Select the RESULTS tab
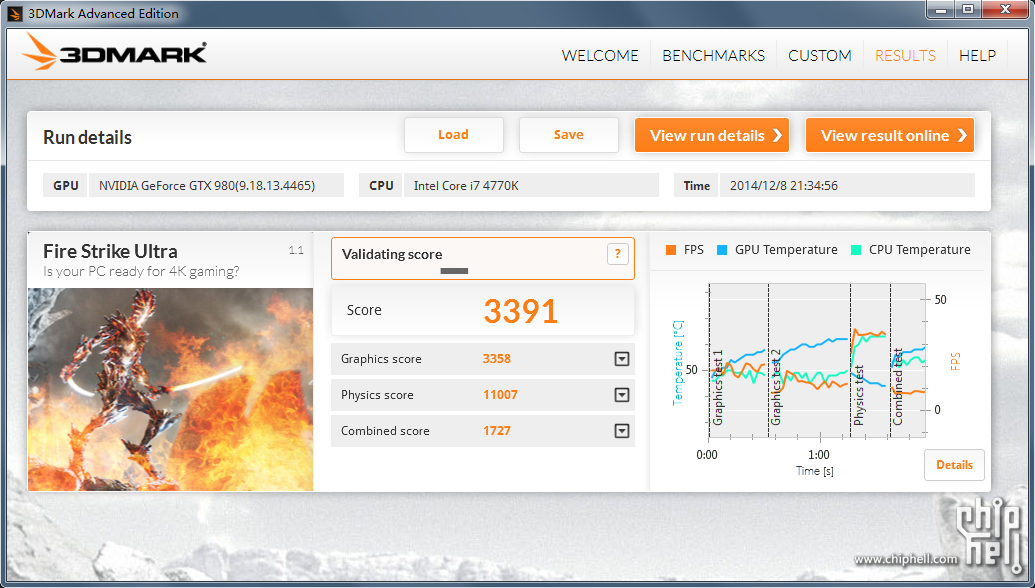The height and width of the screenshot is (588, 1035). 905,55
